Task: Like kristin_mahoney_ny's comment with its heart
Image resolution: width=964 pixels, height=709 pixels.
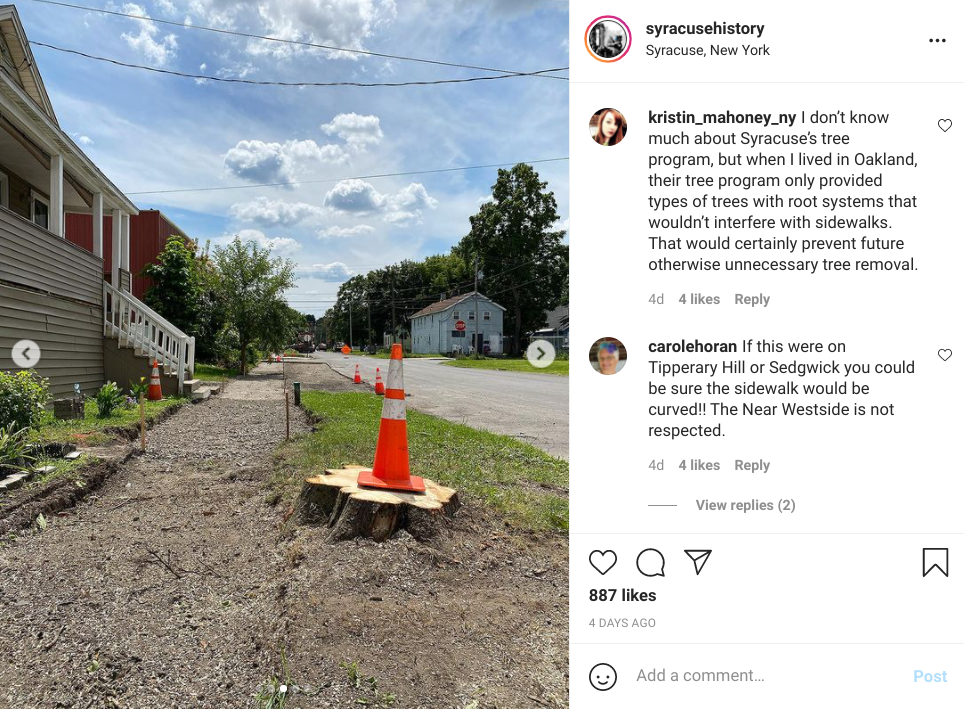Action: click(944, 125)
